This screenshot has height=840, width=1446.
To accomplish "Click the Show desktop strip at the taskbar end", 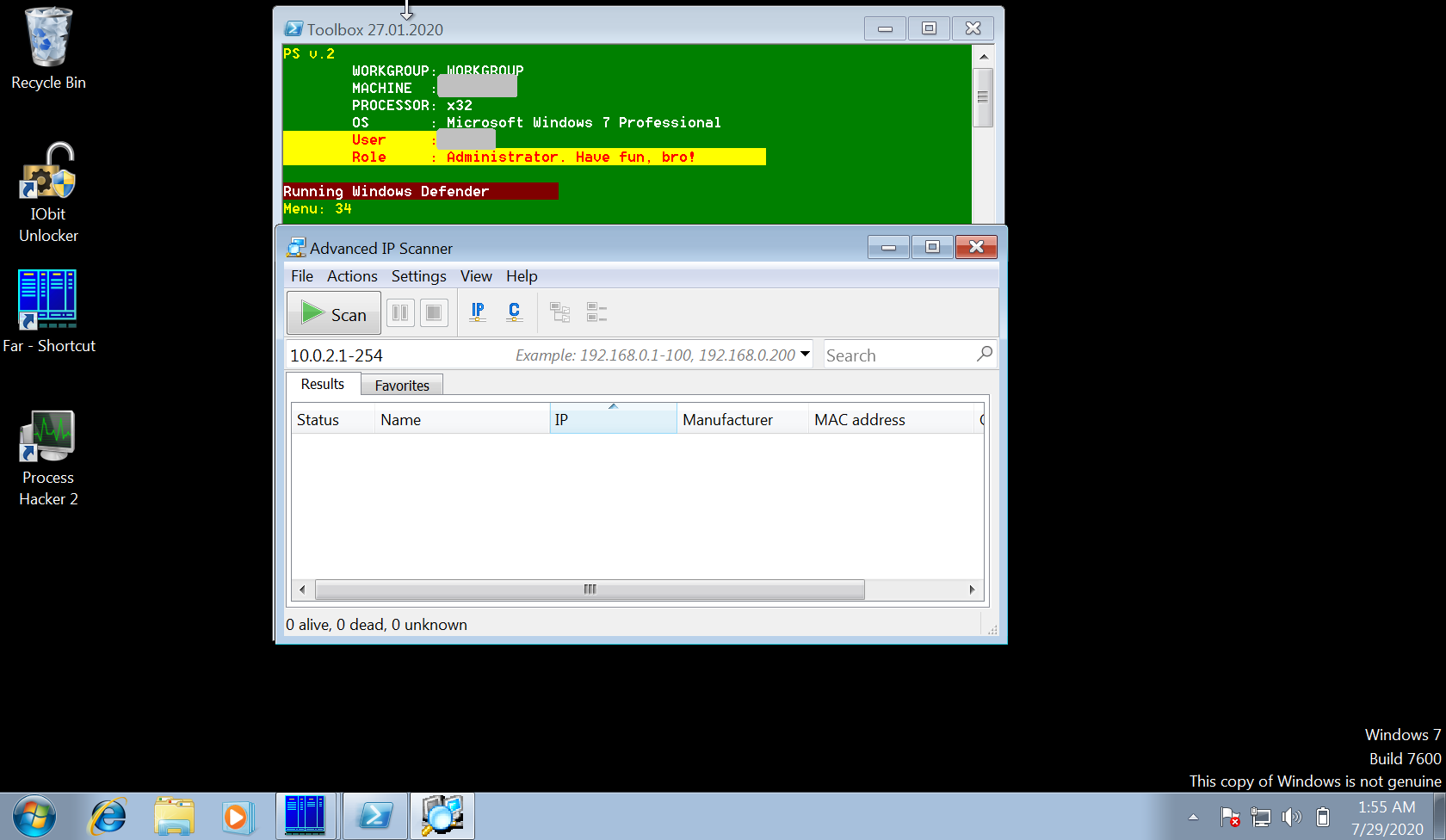I will tap(1439, 816).
